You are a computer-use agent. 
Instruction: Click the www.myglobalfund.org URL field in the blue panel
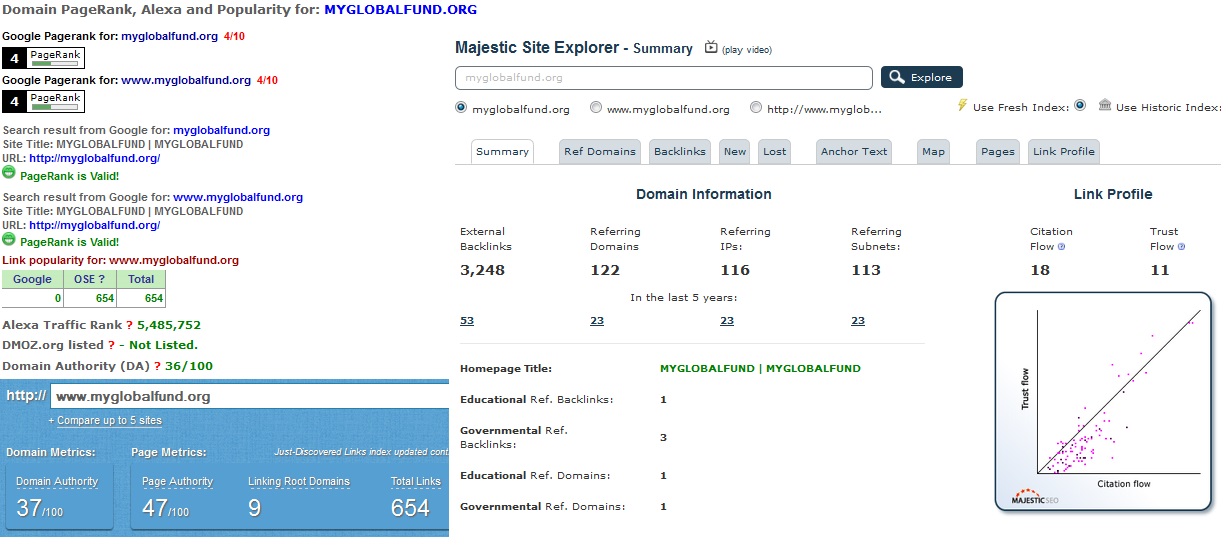(x=250, y=396)
